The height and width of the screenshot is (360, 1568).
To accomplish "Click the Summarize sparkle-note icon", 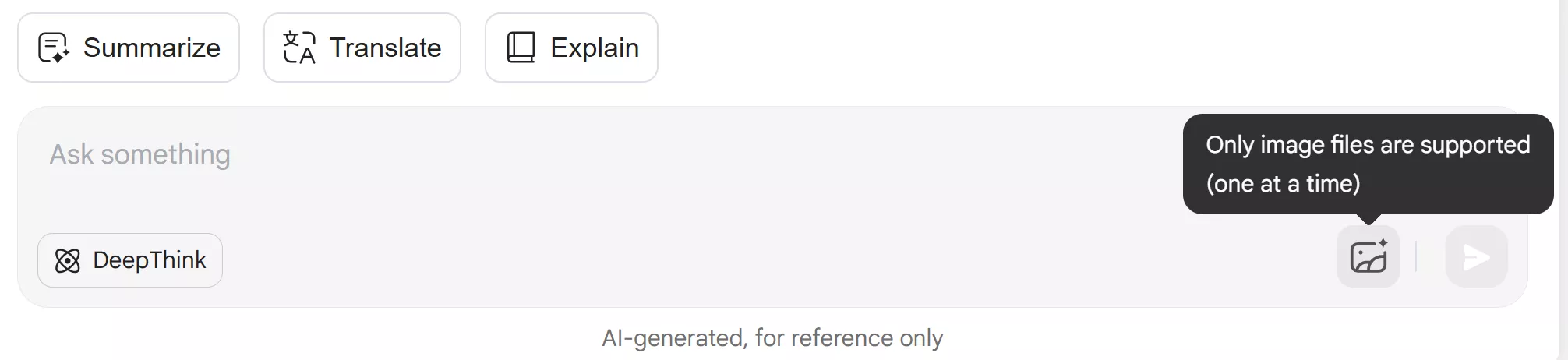I will tap(53, 48).
